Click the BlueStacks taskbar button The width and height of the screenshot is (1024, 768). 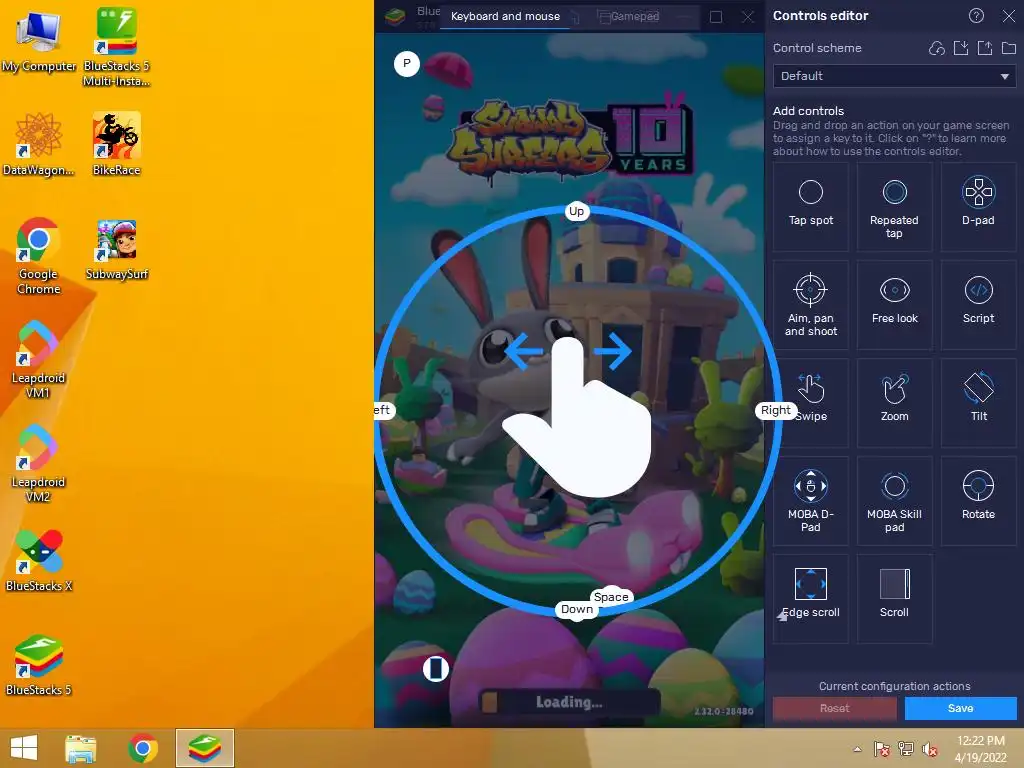pyautogui.click(x=204, y=748)
